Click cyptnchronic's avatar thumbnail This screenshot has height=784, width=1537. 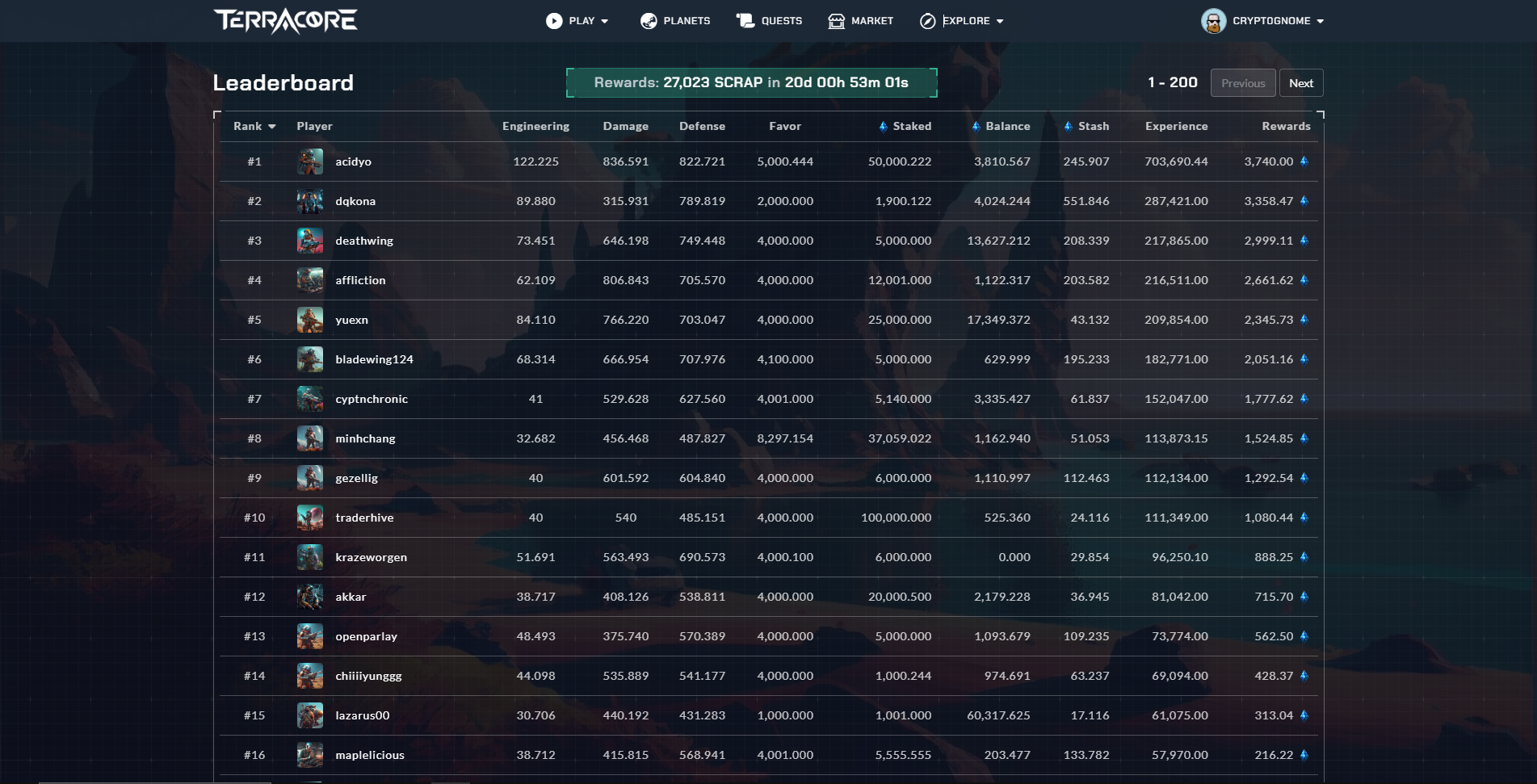coord(310,399)
